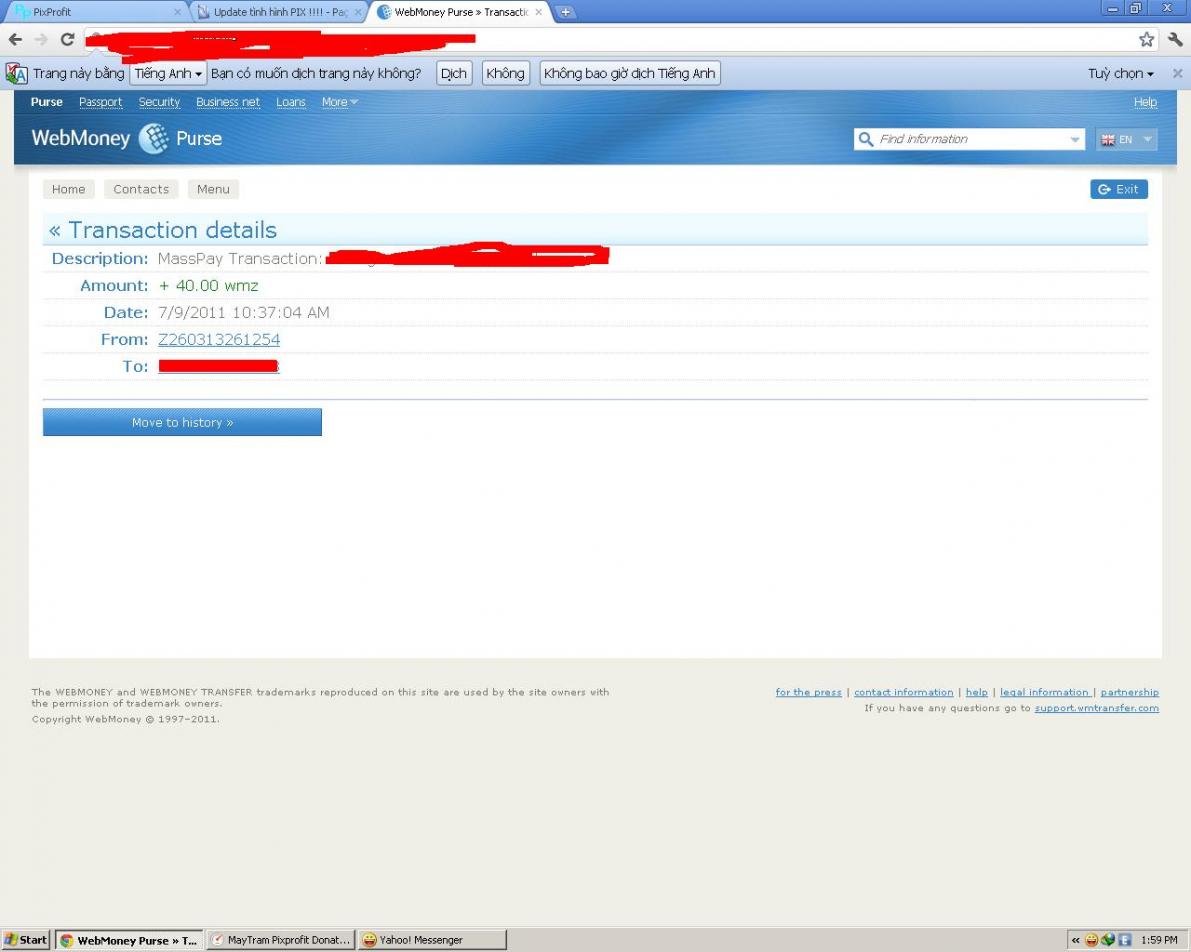This screenshot has height=952, width=1191.
Task: Open a new tab with the plus button
Action: [565, 12]
